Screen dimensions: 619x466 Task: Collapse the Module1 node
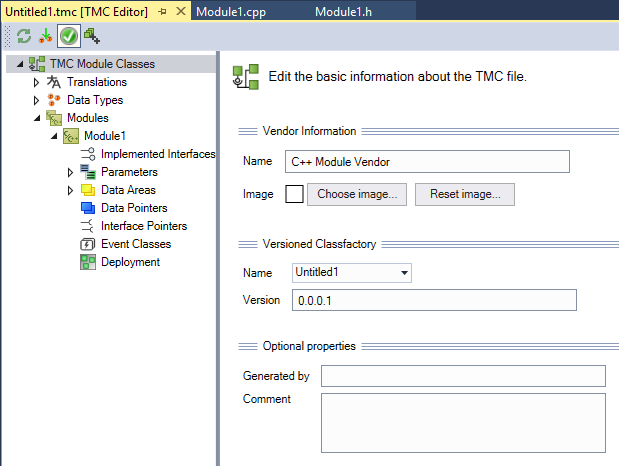54,137
